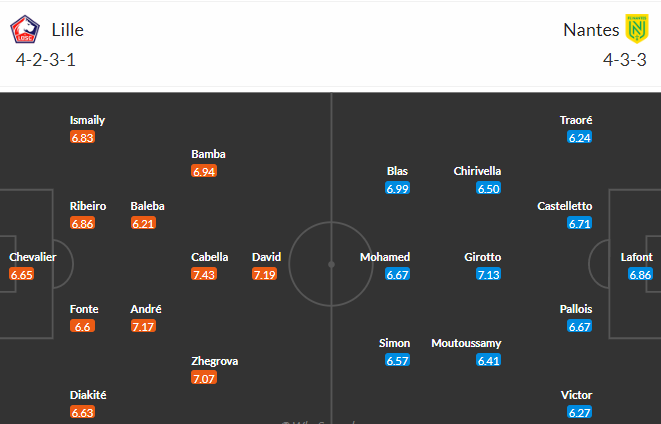
Task: Click Baleba's 6.21 rating badge
Action: point(144,223)
